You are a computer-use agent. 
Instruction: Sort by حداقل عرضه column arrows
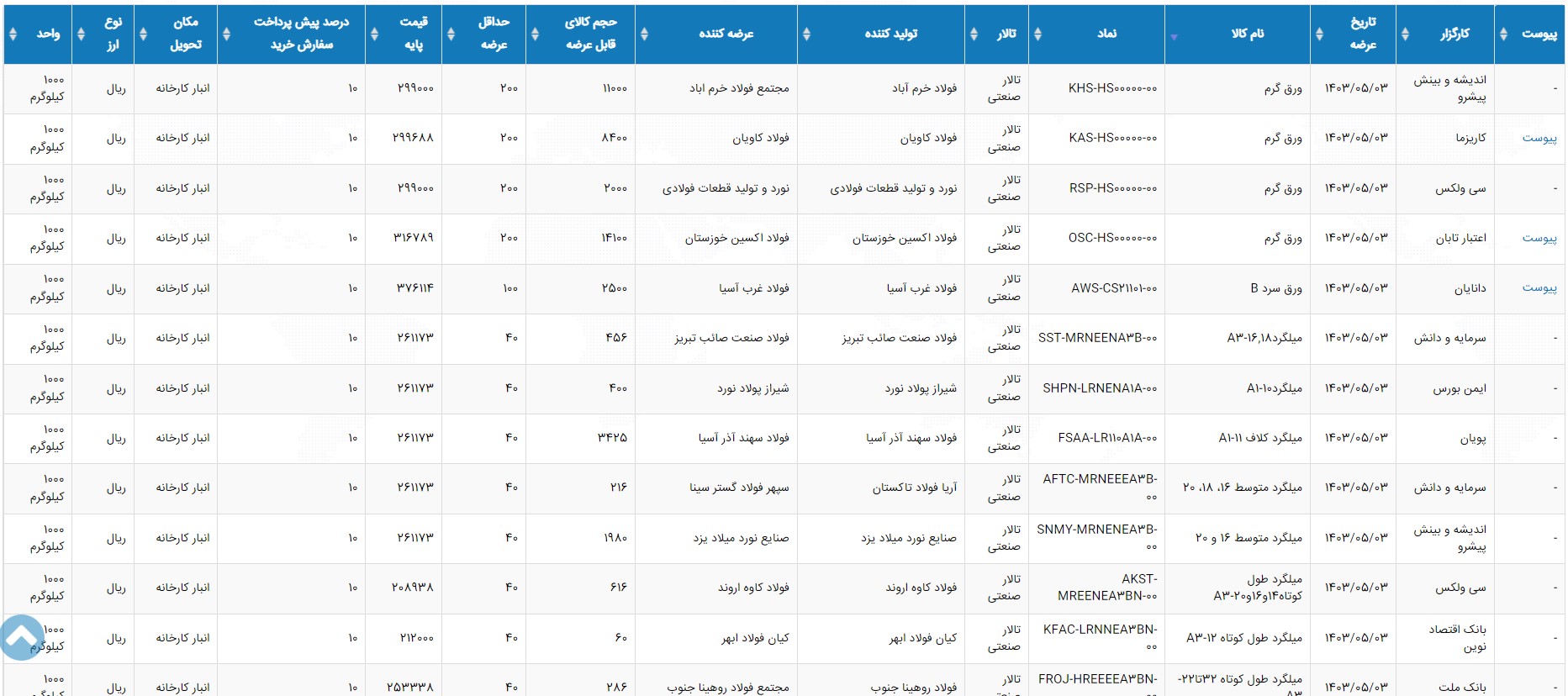pos(451,34)
